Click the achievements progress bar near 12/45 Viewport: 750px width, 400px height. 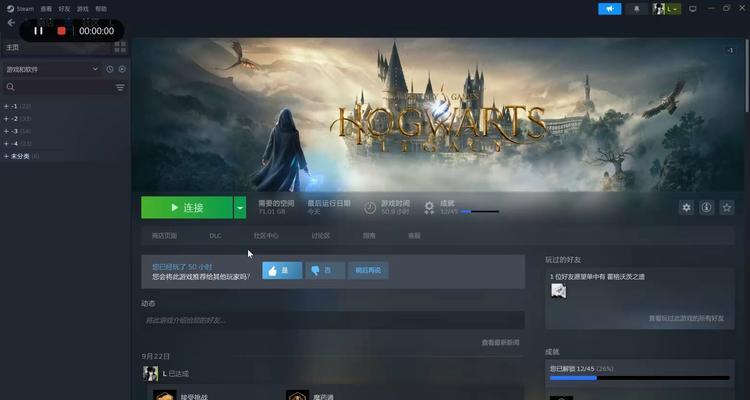tap(480, 211)
